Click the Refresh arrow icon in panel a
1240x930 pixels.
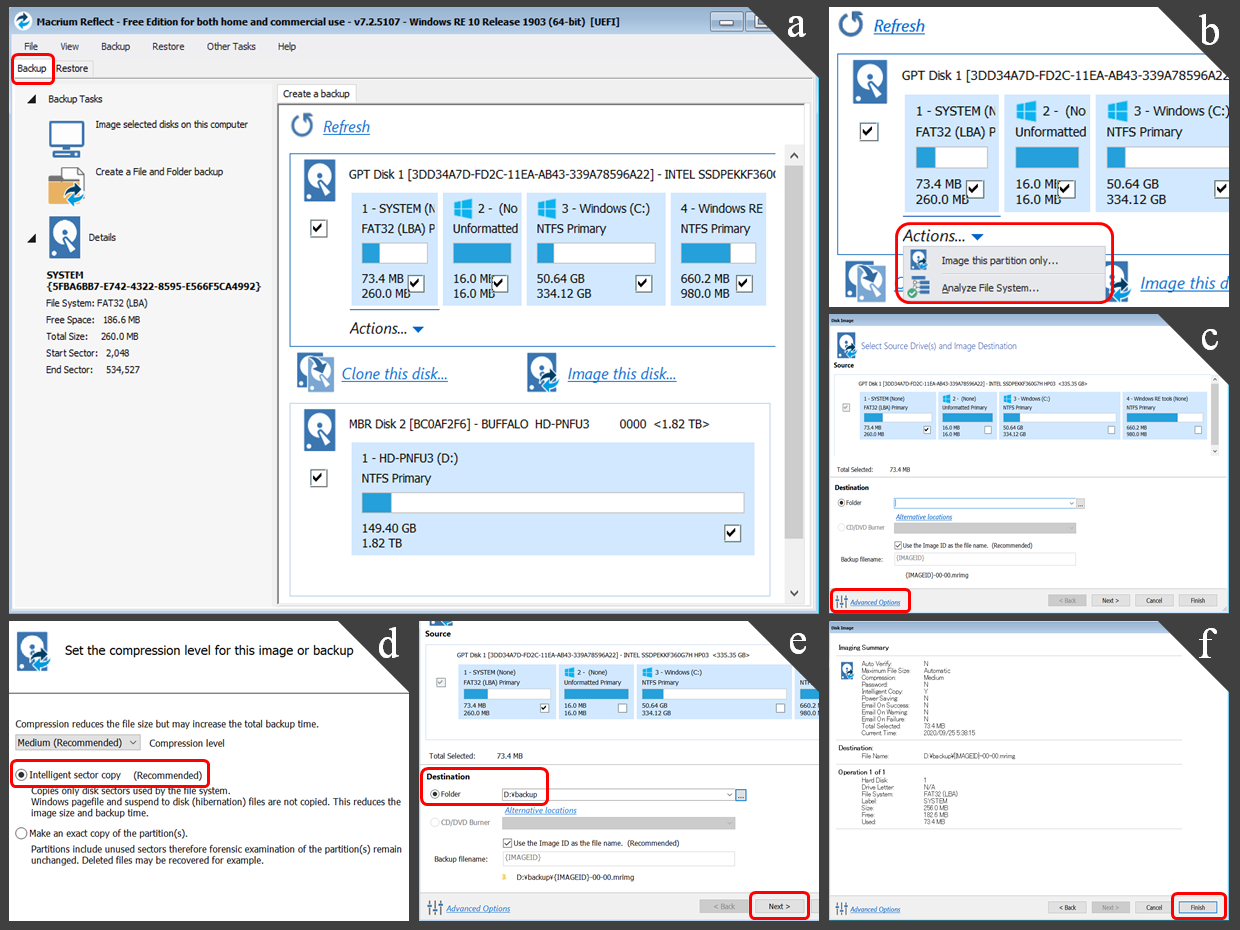click(x=302, y=126)
